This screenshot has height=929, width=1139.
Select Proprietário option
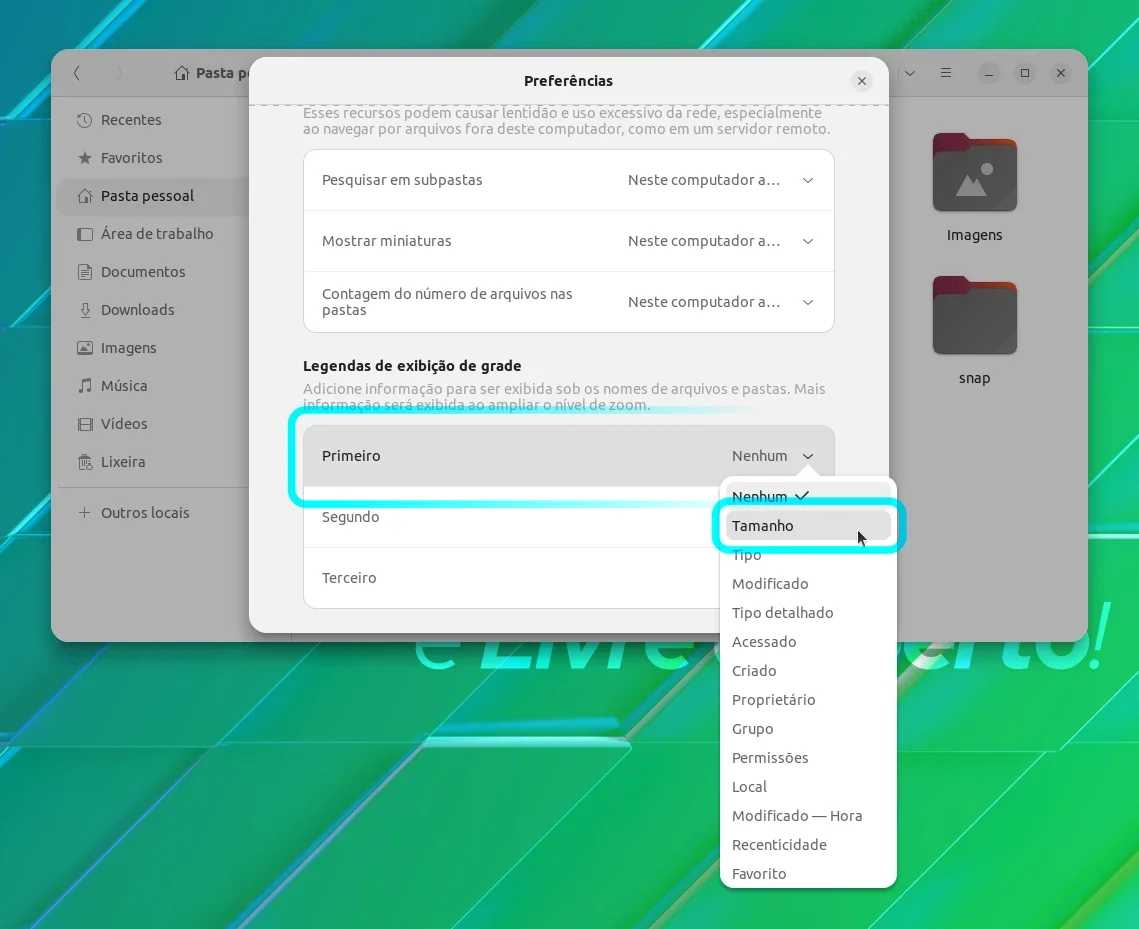point(808,700)
